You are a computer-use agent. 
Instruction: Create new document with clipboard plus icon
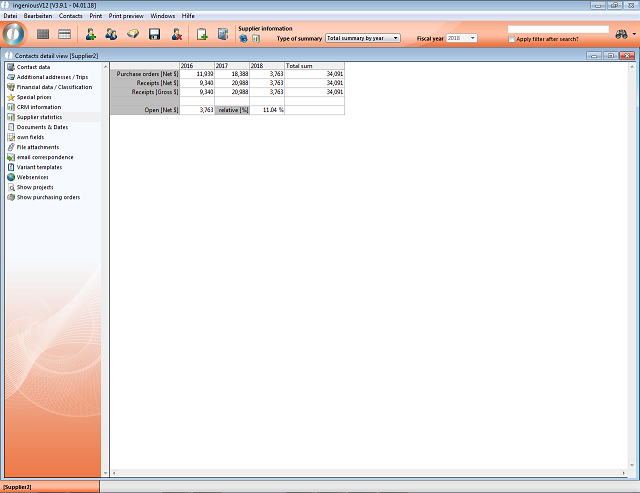[202, 34]
